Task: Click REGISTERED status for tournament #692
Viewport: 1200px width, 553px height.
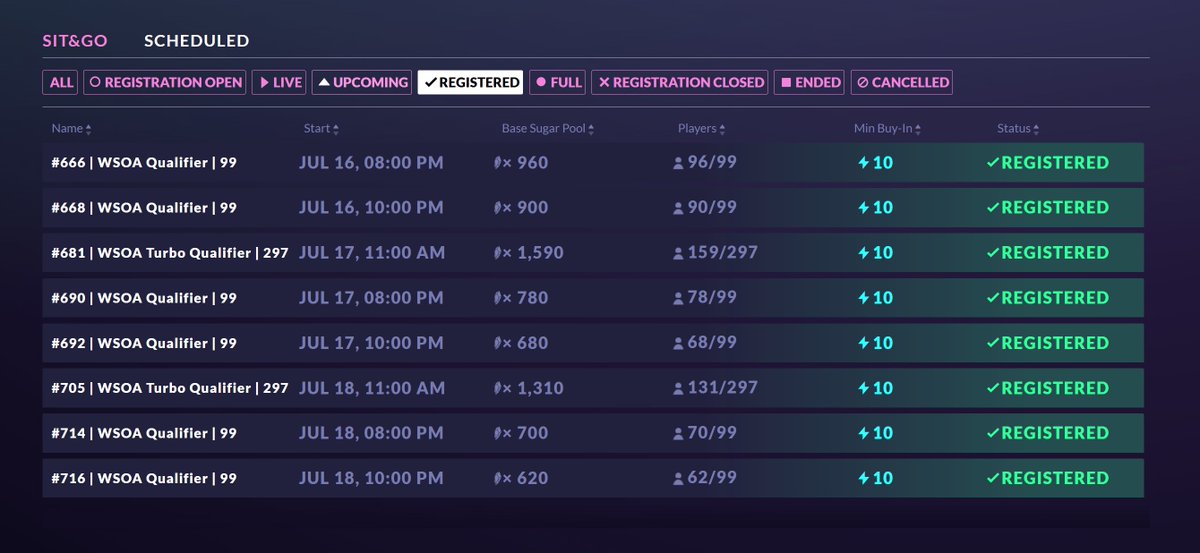Action: (1048, 342)
